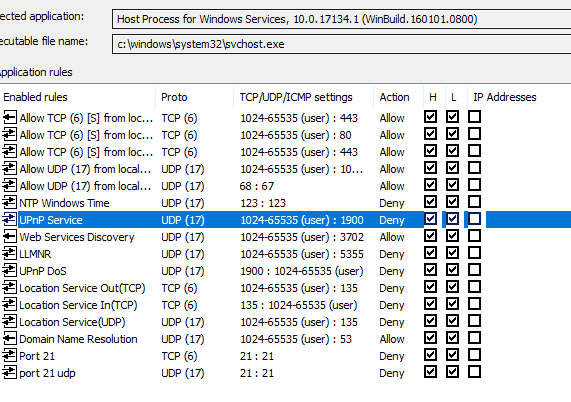
Task: Click the direction icon beside LLMNR rule
Action: (9, 253)
